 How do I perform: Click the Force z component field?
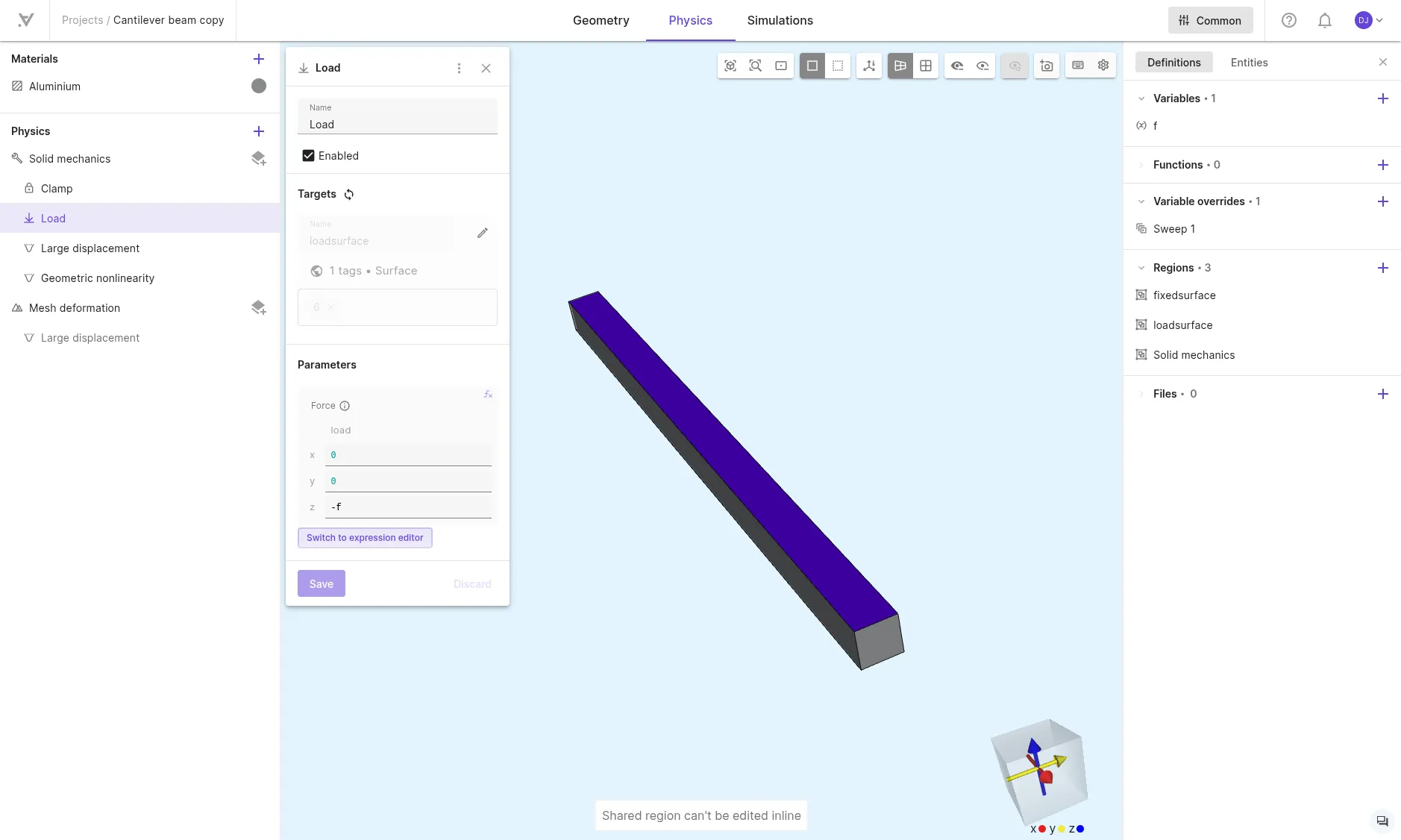point(408,507)
